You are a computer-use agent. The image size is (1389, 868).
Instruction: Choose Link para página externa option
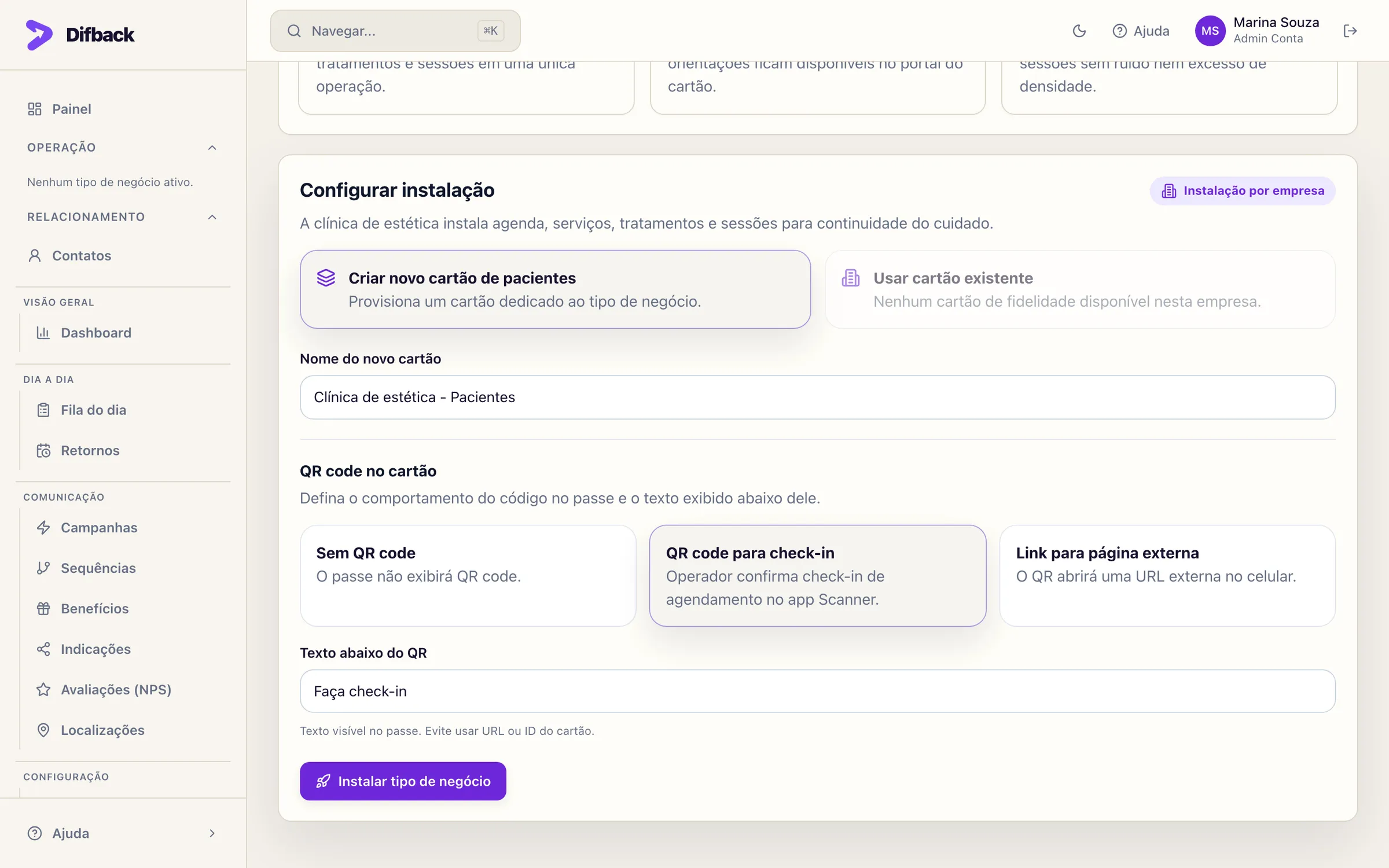pyautogui.click(x=1167, y=576)
